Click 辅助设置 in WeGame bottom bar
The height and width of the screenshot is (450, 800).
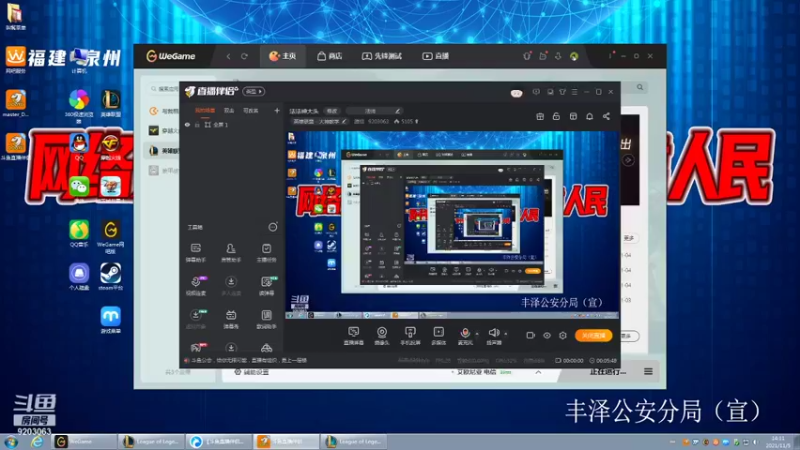click(252, 372)
